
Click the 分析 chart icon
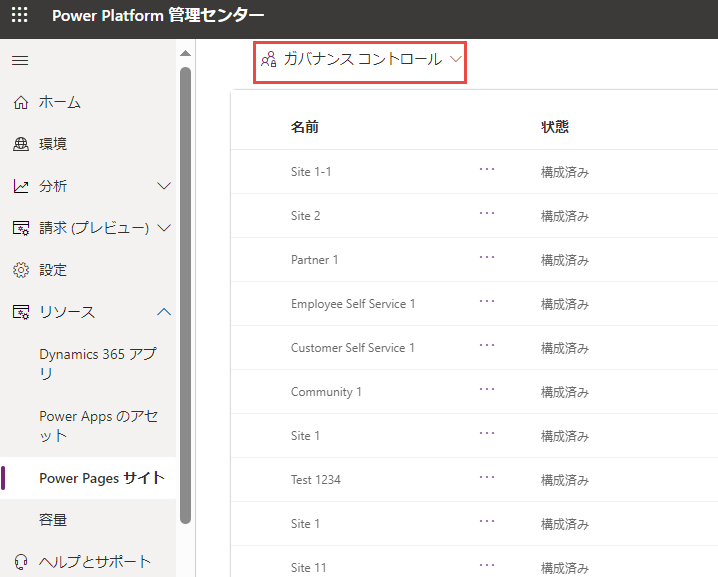tap(21, 186)
